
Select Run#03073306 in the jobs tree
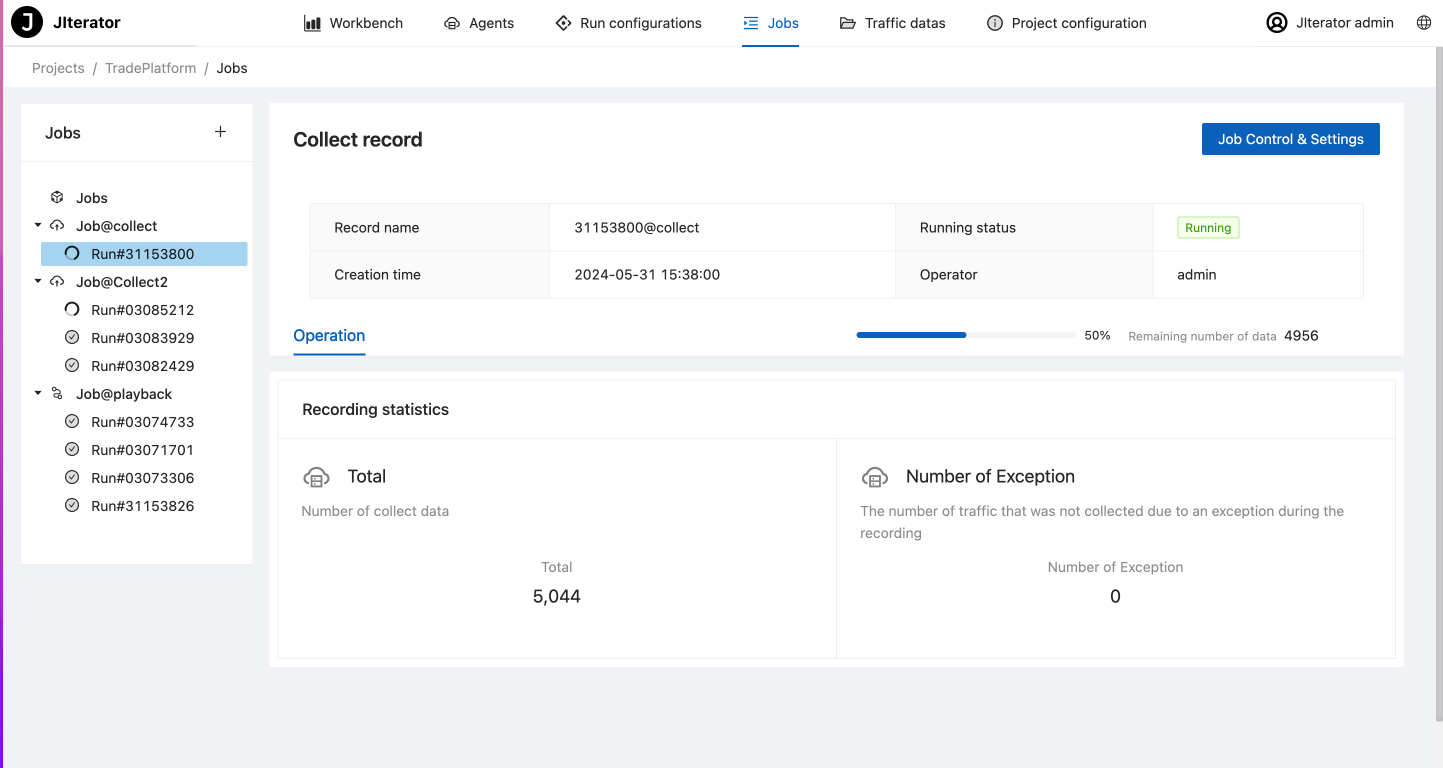(x=143, y=478)
